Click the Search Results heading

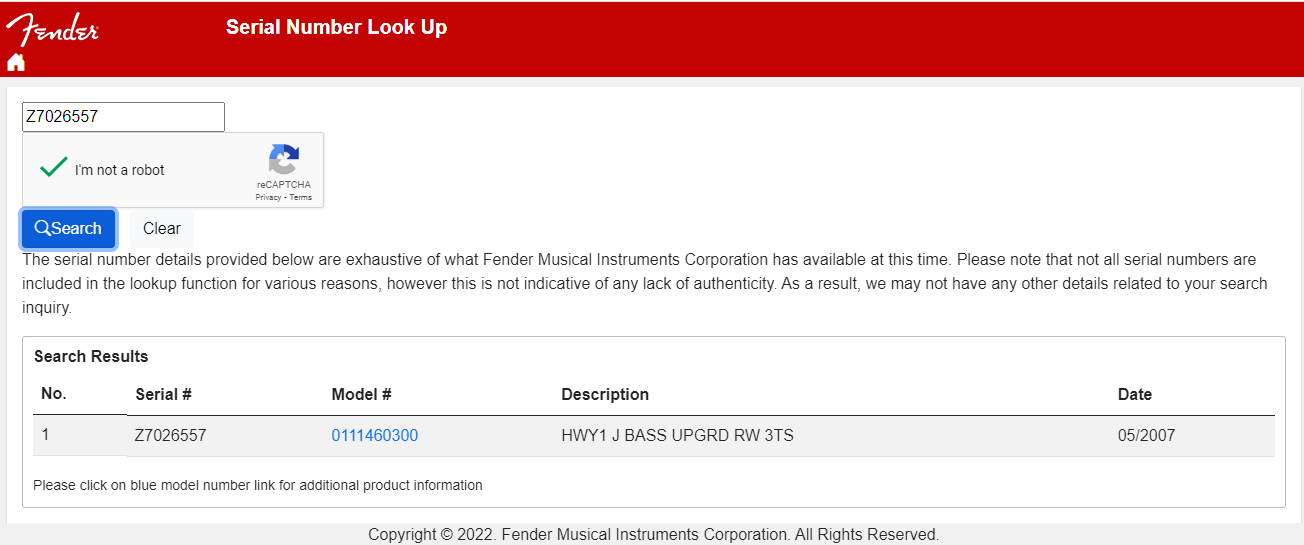[x=91, y=356]
